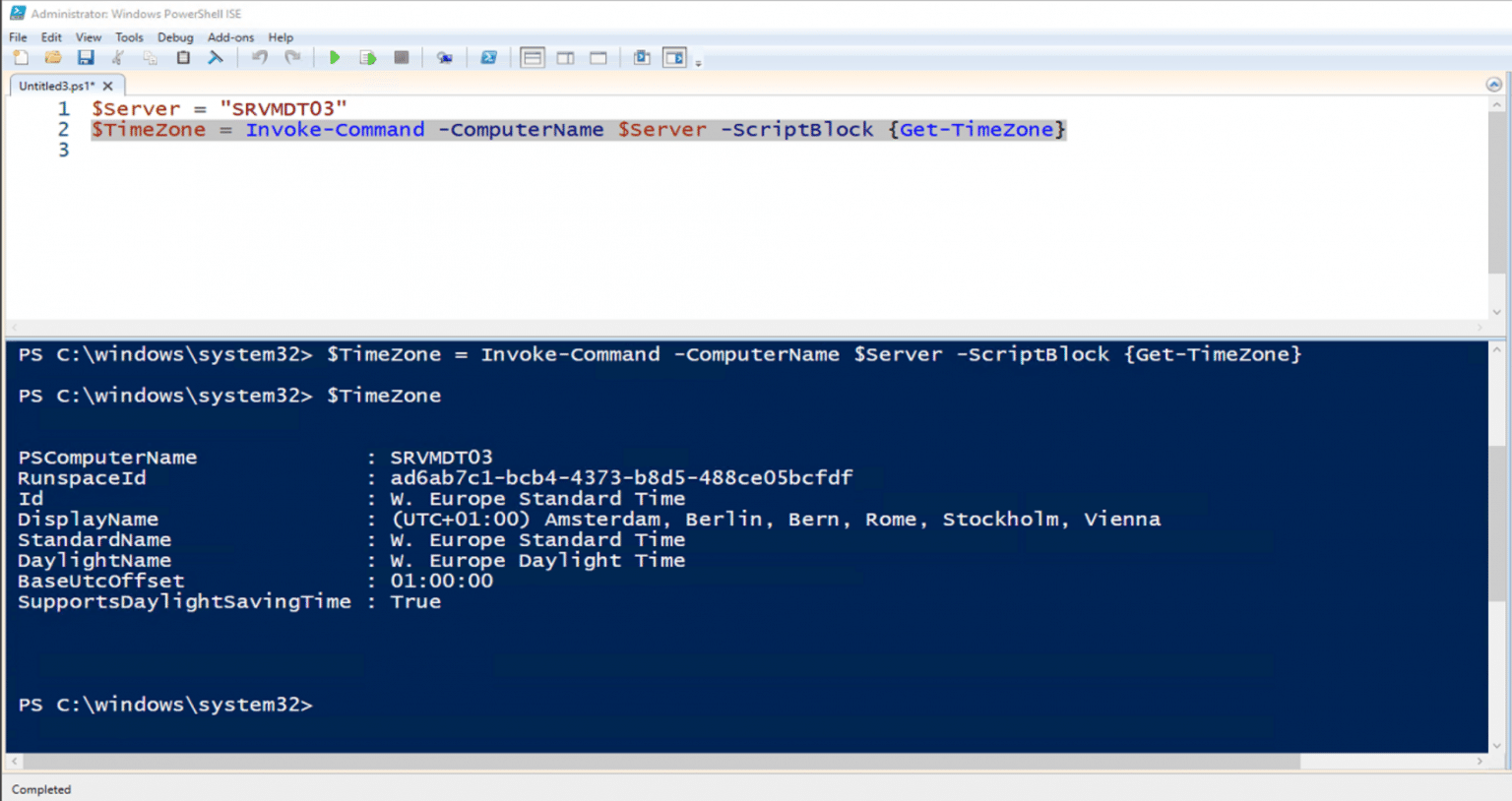Click the PowerShell ISE title bar icon
Screen dimensions: 1512x801
click(17, 13)
